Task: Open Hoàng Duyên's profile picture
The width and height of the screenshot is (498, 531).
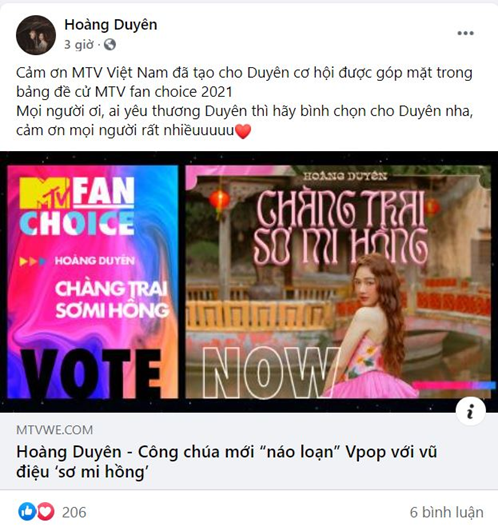Action: pos(36,35)
